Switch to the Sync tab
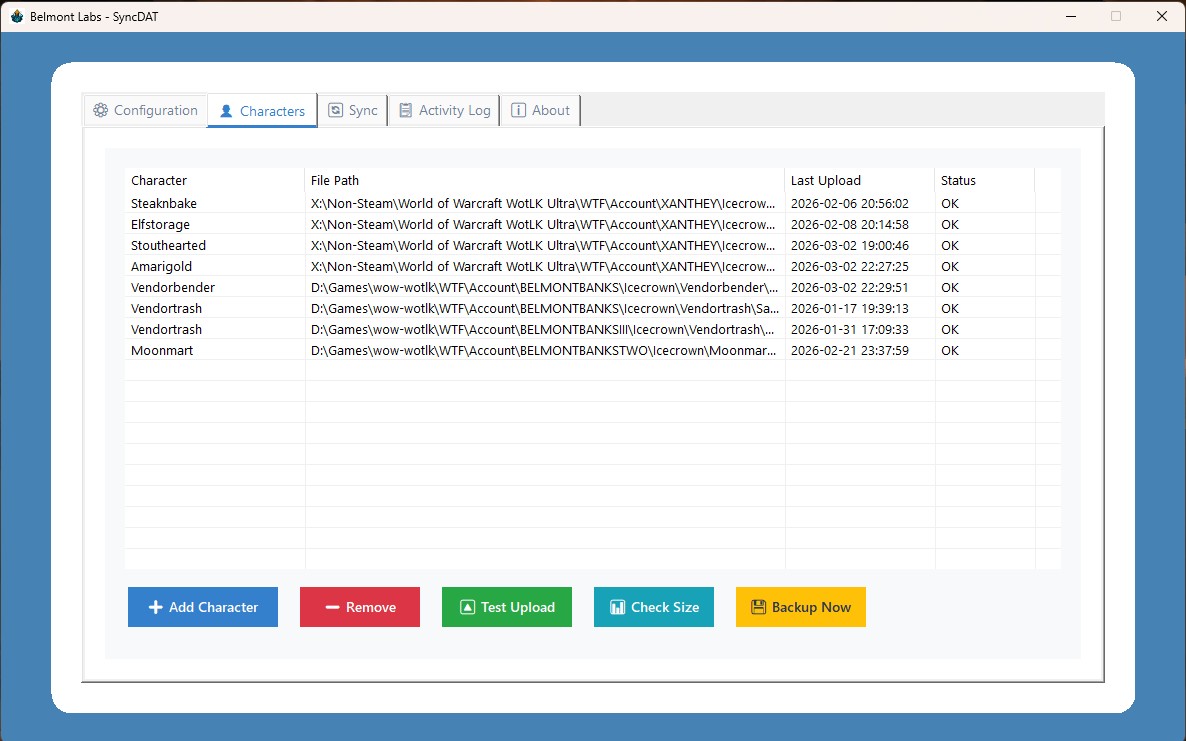Screen dimensions: 1186x741 click(353, 111)
